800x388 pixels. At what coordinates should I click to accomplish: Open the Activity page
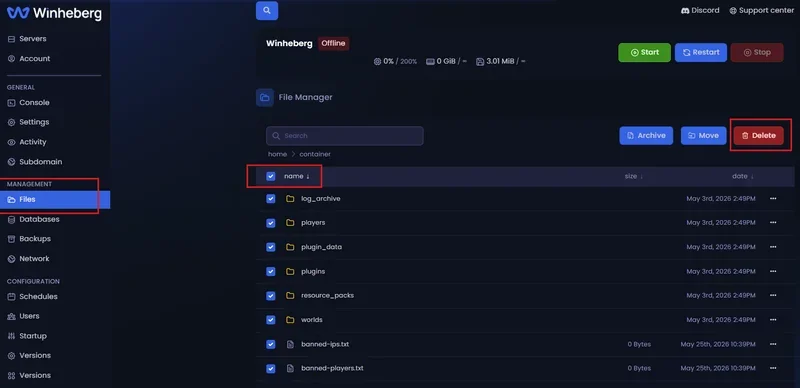27,142
